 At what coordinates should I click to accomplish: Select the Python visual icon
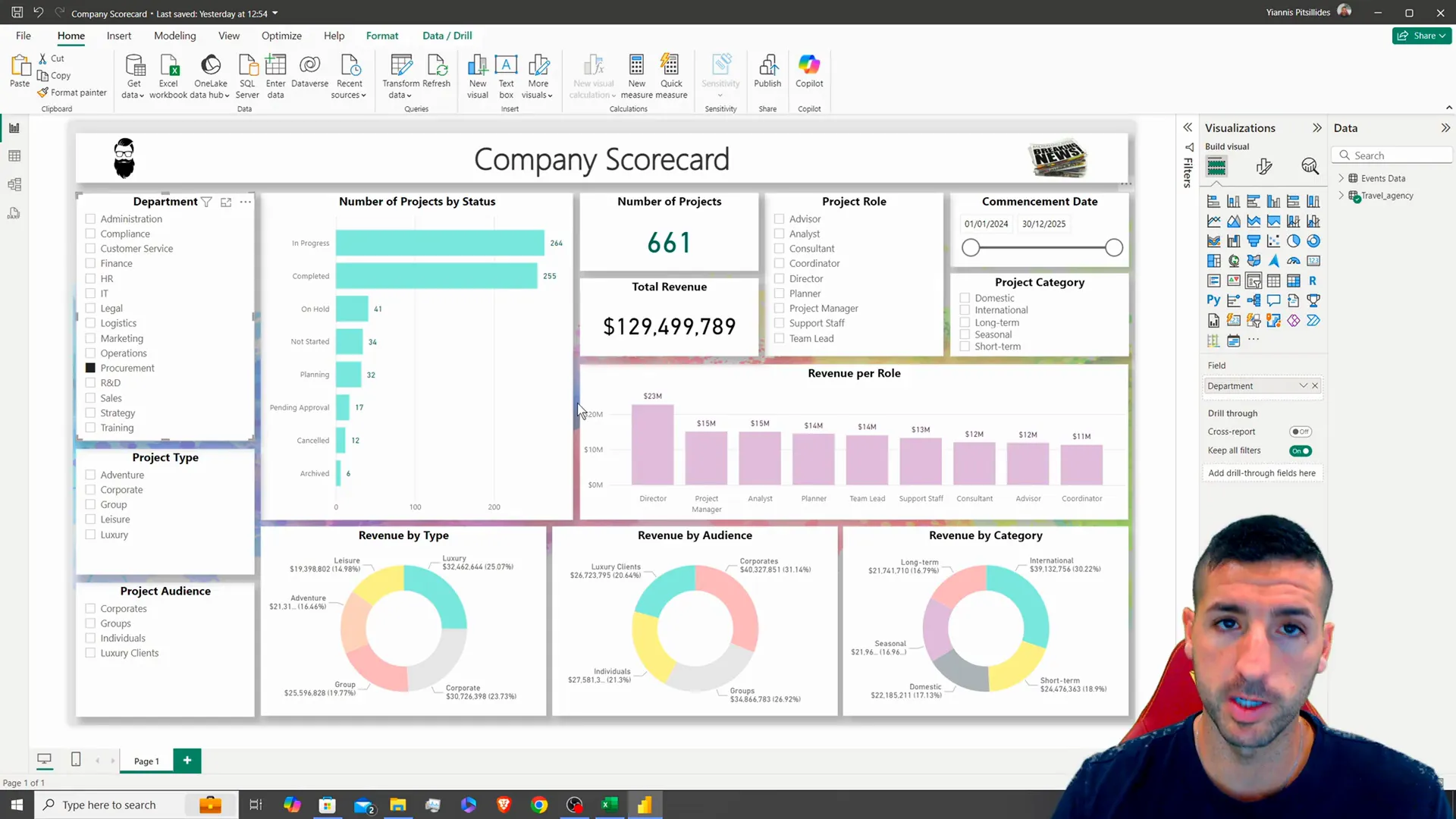point(1213,300)
